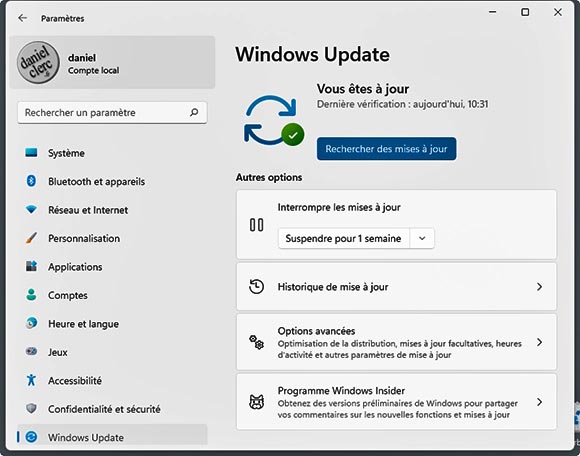Click the Confidentialité et sécurité shield icon
Image resolution: width=580 pixels, height=456 pixels.
(x=31, y=408)
